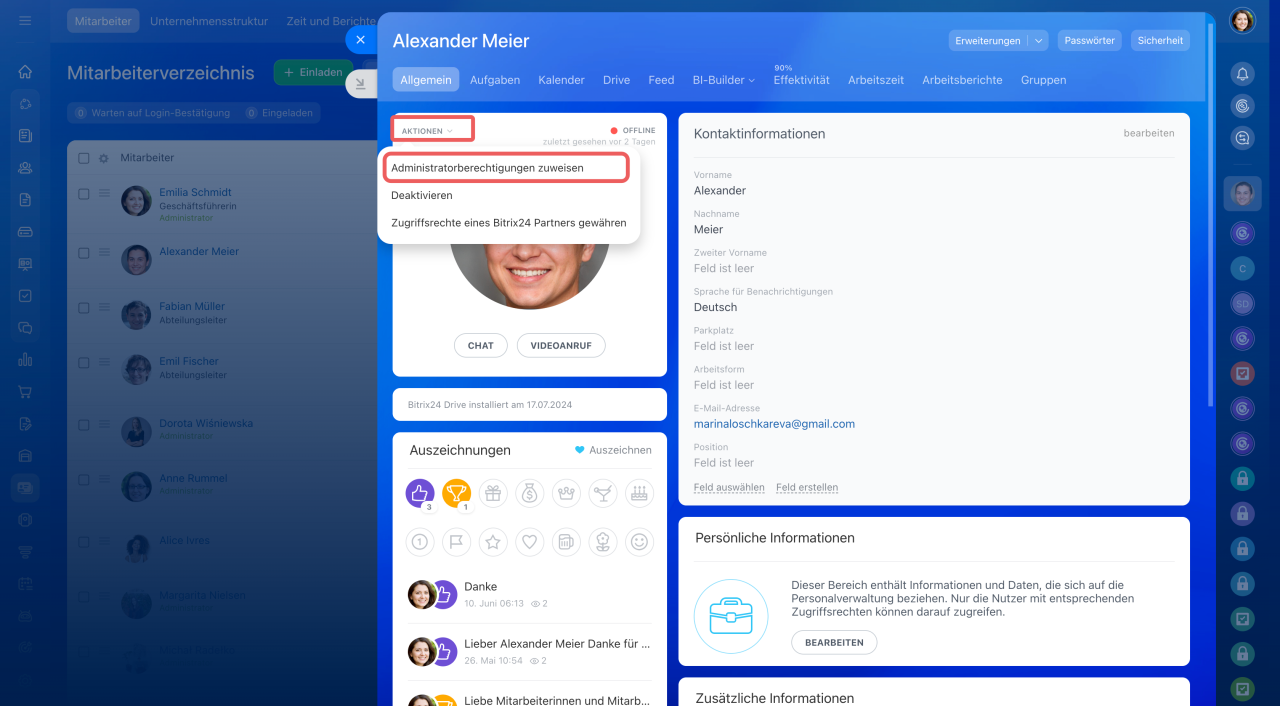The height and width of the screenshot is (706, 1280).
Task: Select the smiley face award icon
Action: [639, 542]
